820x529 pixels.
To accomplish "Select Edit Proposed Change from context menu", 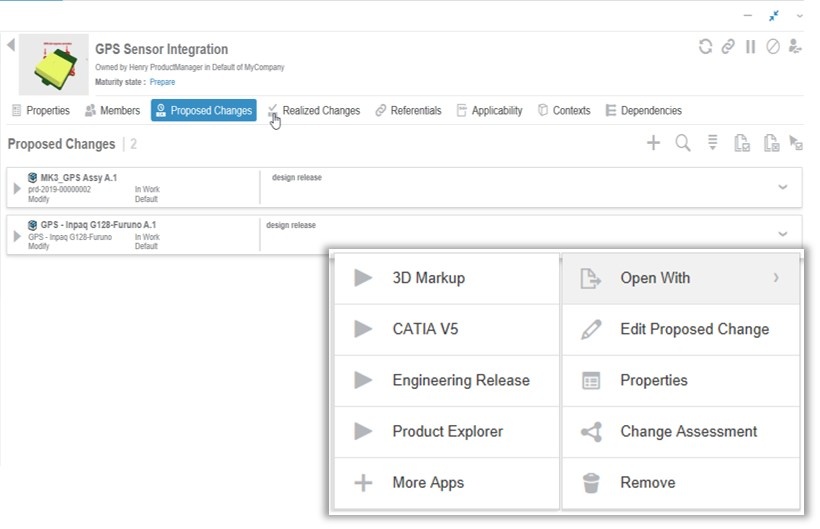I will pos(694,329).
